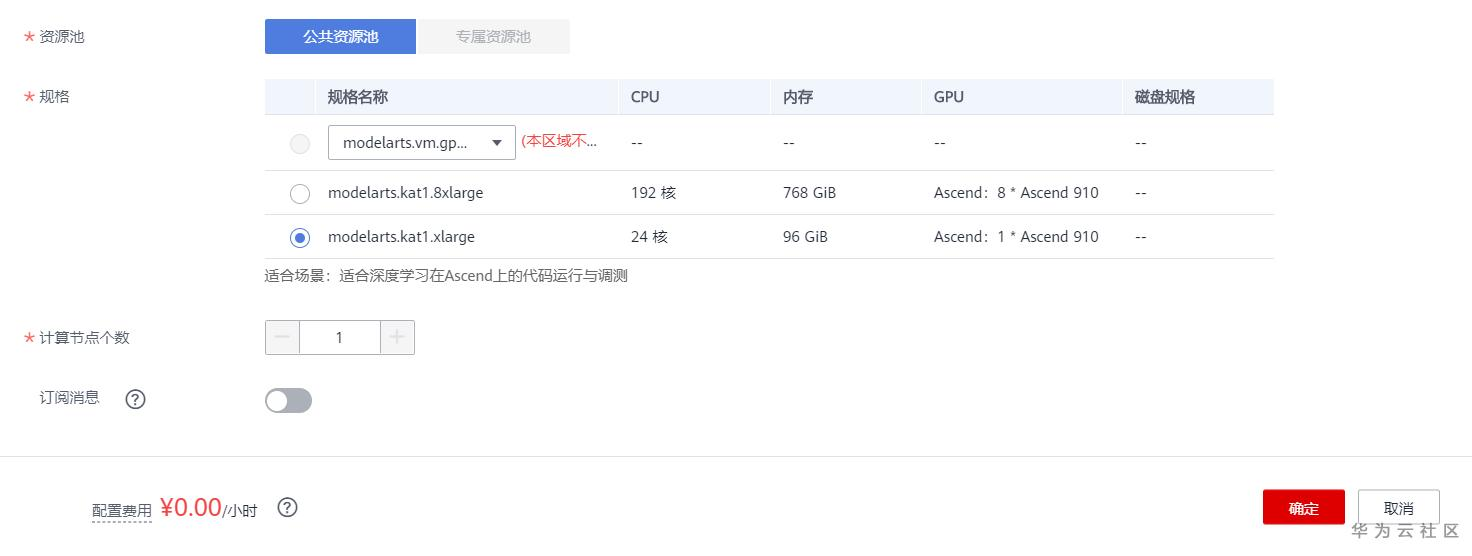This screenshot has height=556, width=1472.
Task: Click the 规格名称 column header
Action: (x=357, y=97)
